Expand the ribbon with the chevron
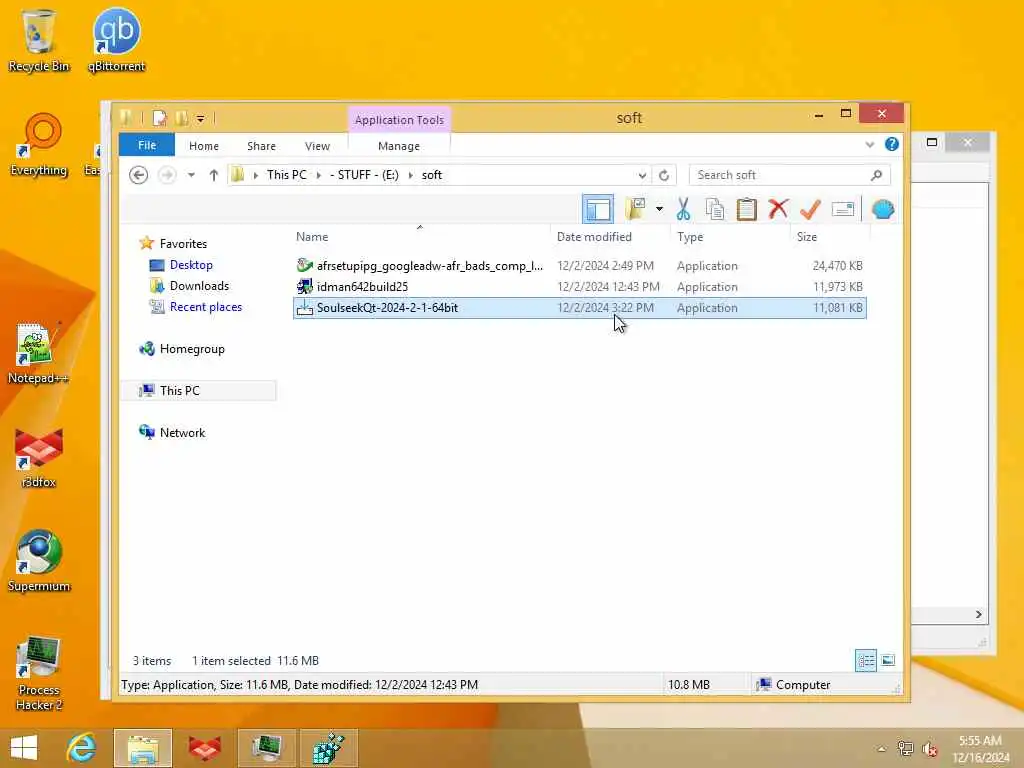 pos(869,144)
